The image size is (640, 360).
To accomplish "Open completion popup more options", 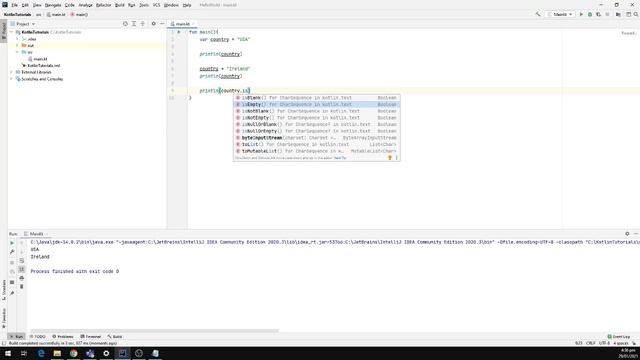I will (x=396, y=158).
